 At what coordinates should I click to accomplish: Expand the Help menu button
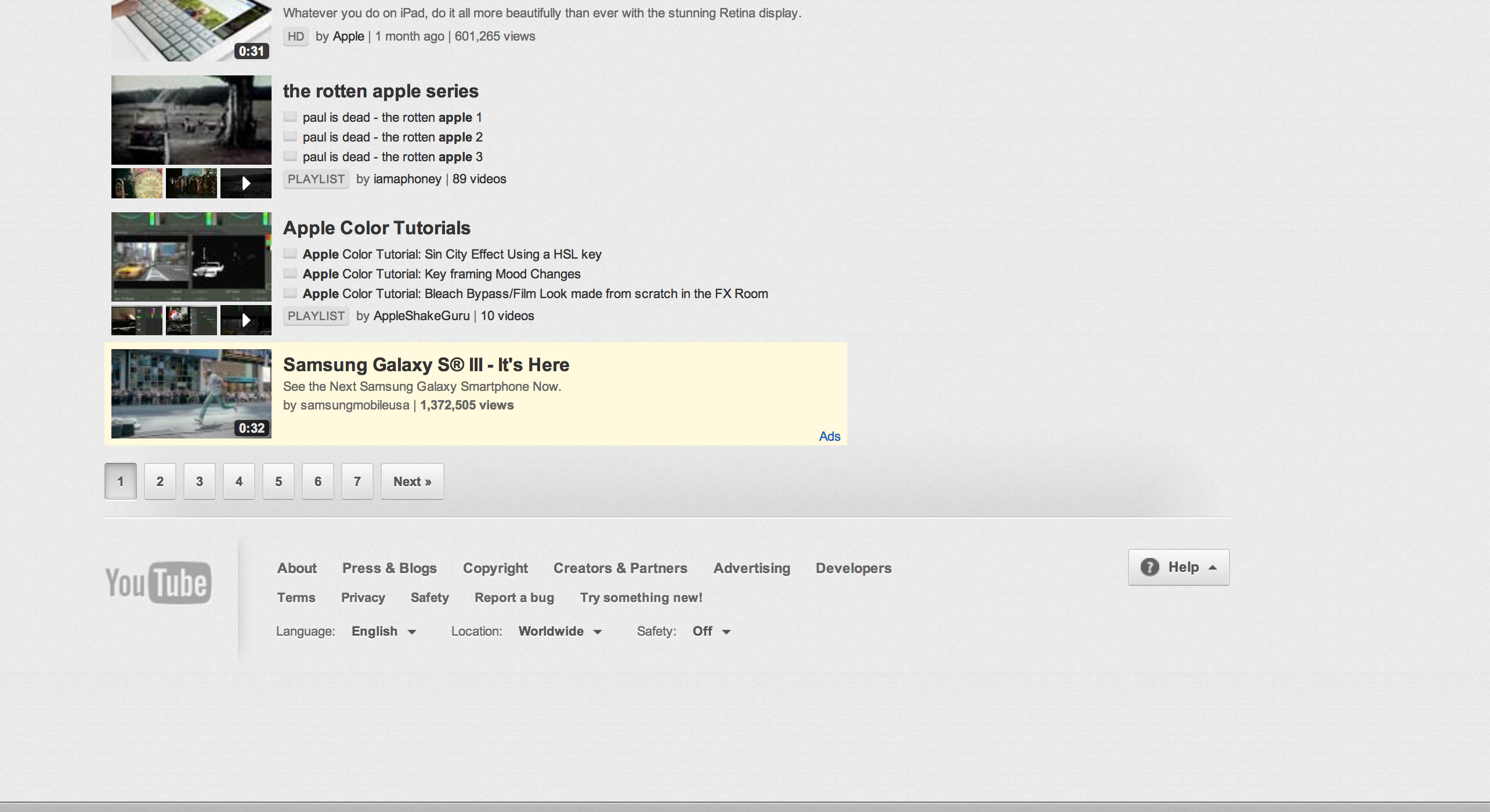(1178, 567)
